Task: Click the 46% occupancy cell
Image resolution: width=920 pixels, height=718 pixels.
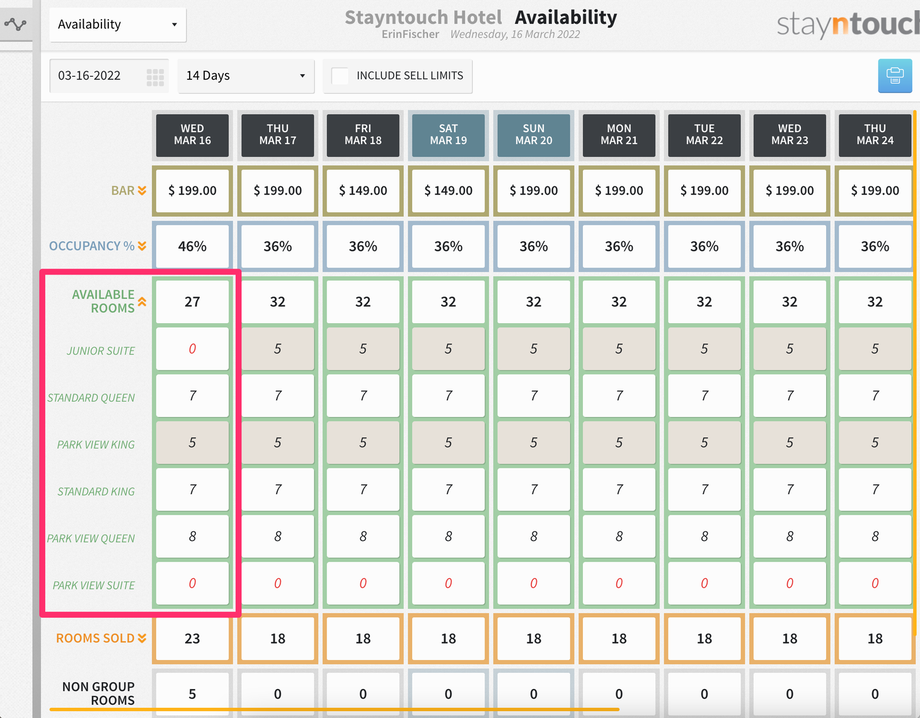Action: click(192, 246)
